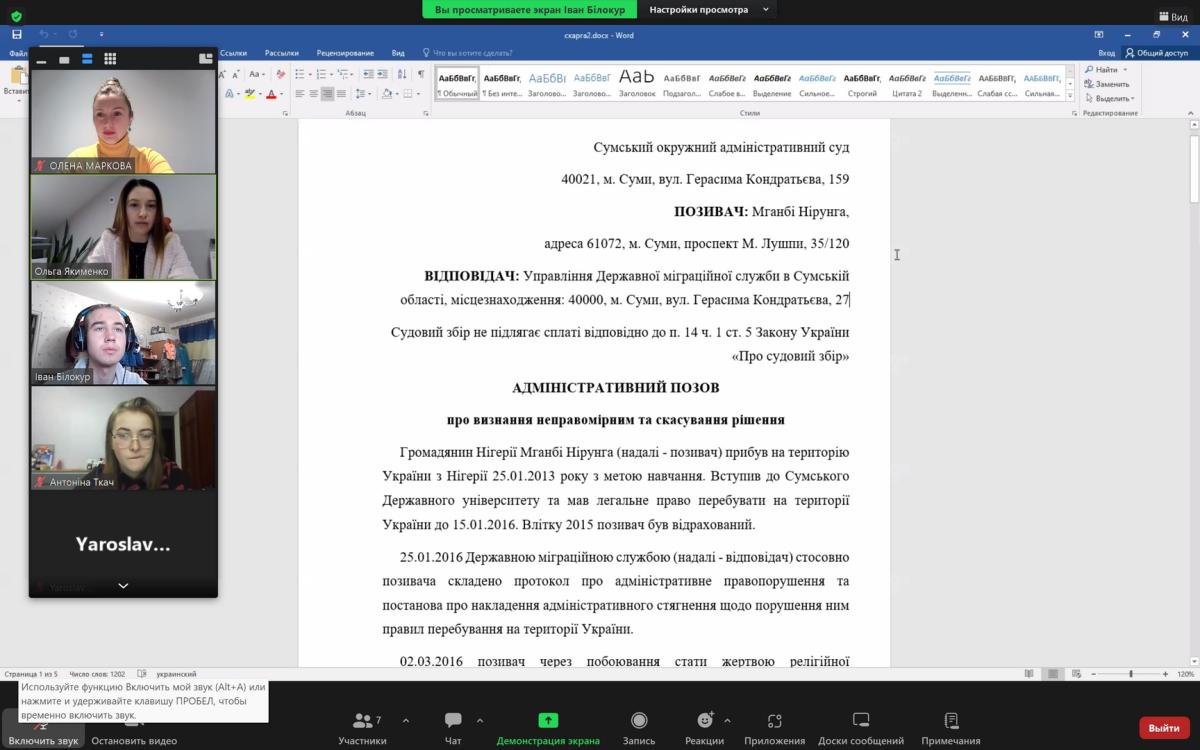Switch video panel to gallery grid view
Image resolution: width=1200 pixels, height=750 pixels.
click(110, 59)
